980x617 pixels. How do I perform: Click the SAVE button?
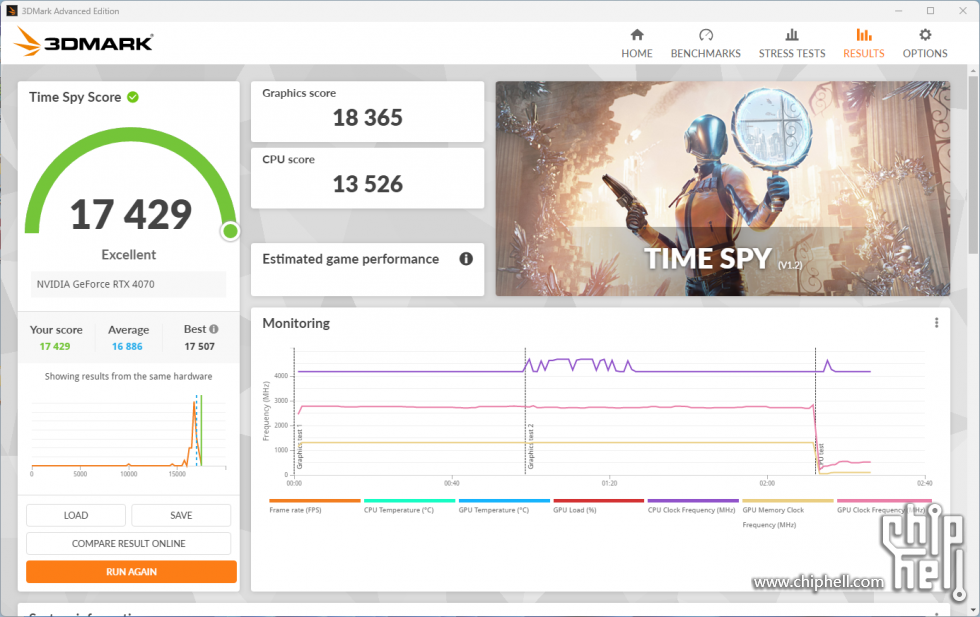click(181, 515)
